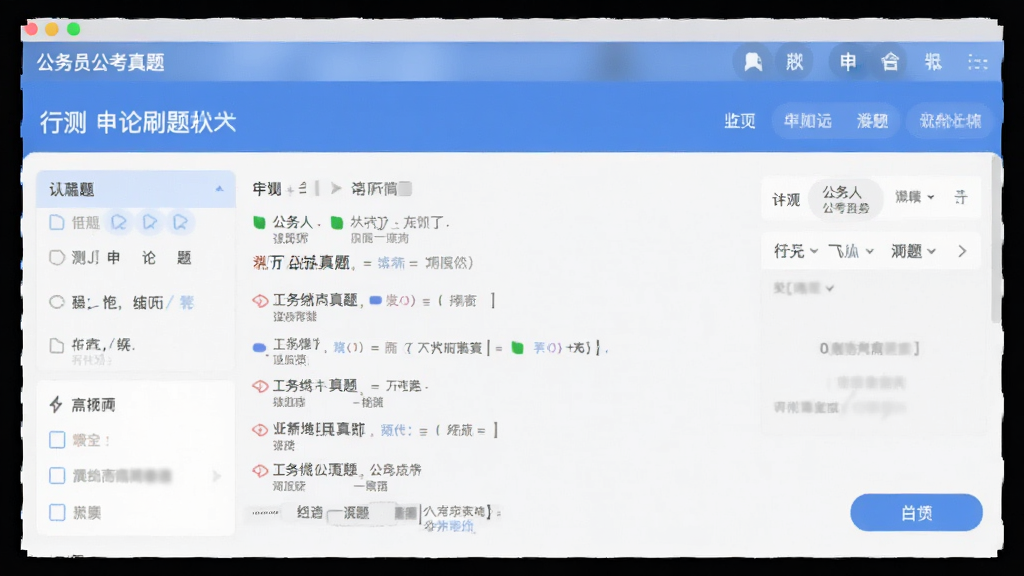The width and height of the screenshot is (1024, 576).
Task: Collapse the top sidebar panel with the blue arrow
Action: (x=219, y=189)
